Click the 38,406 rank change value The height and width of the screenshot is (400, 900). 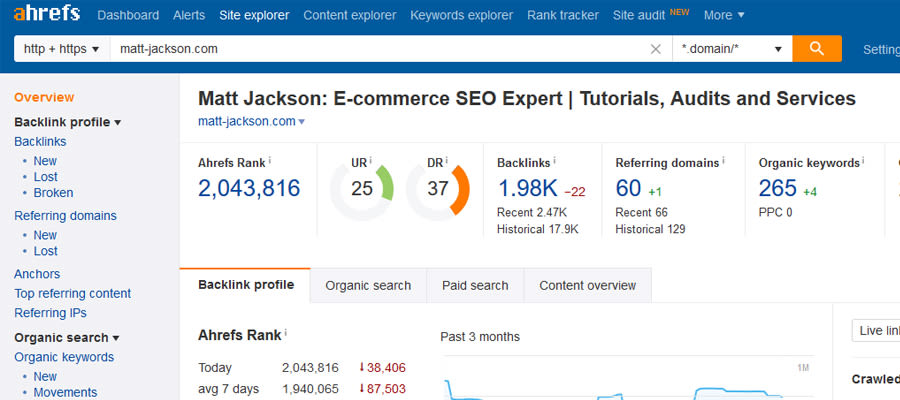click(386, 368)
